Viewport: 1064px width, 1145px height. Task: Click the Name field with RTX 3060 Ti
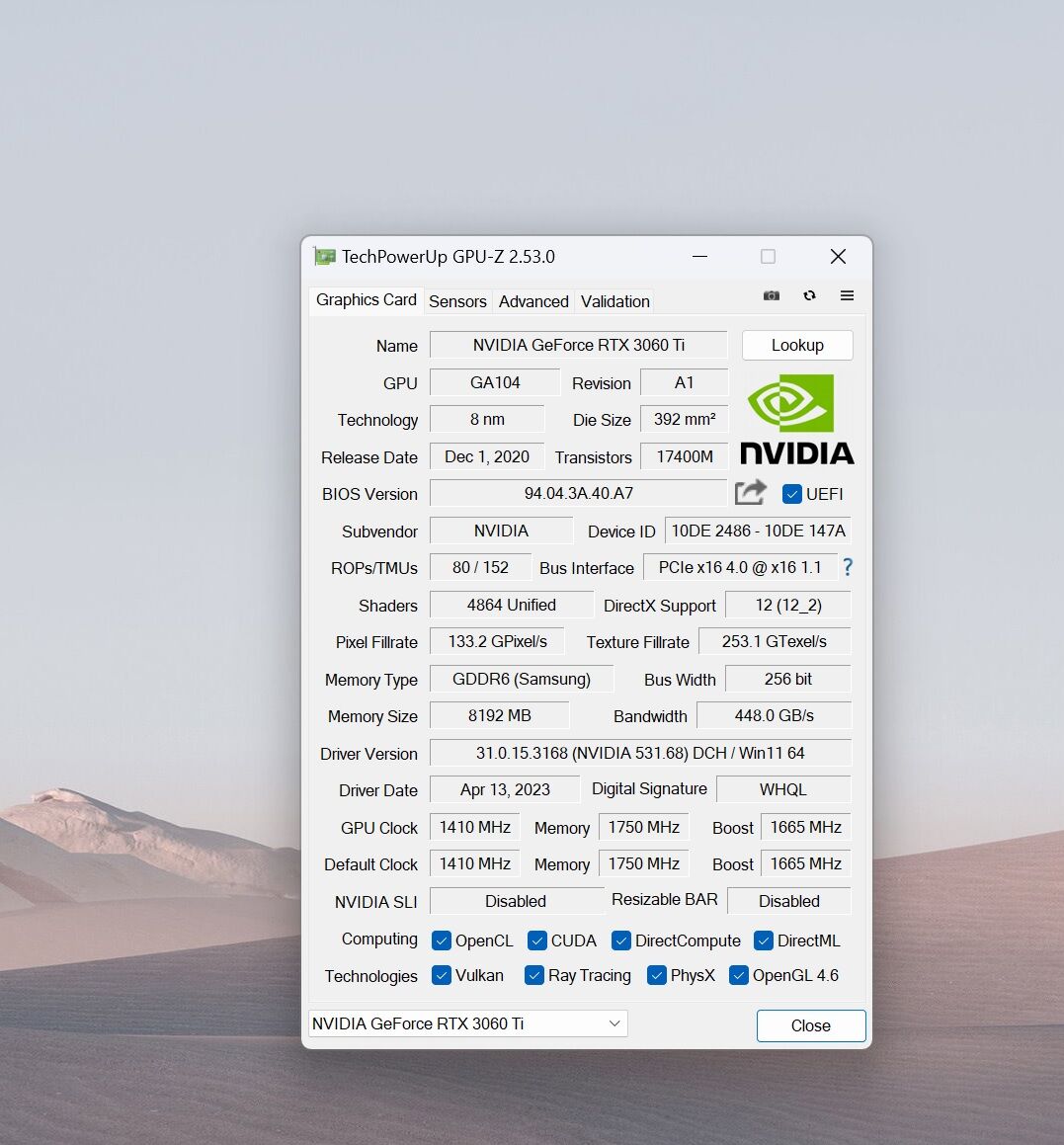click(578, 346)
